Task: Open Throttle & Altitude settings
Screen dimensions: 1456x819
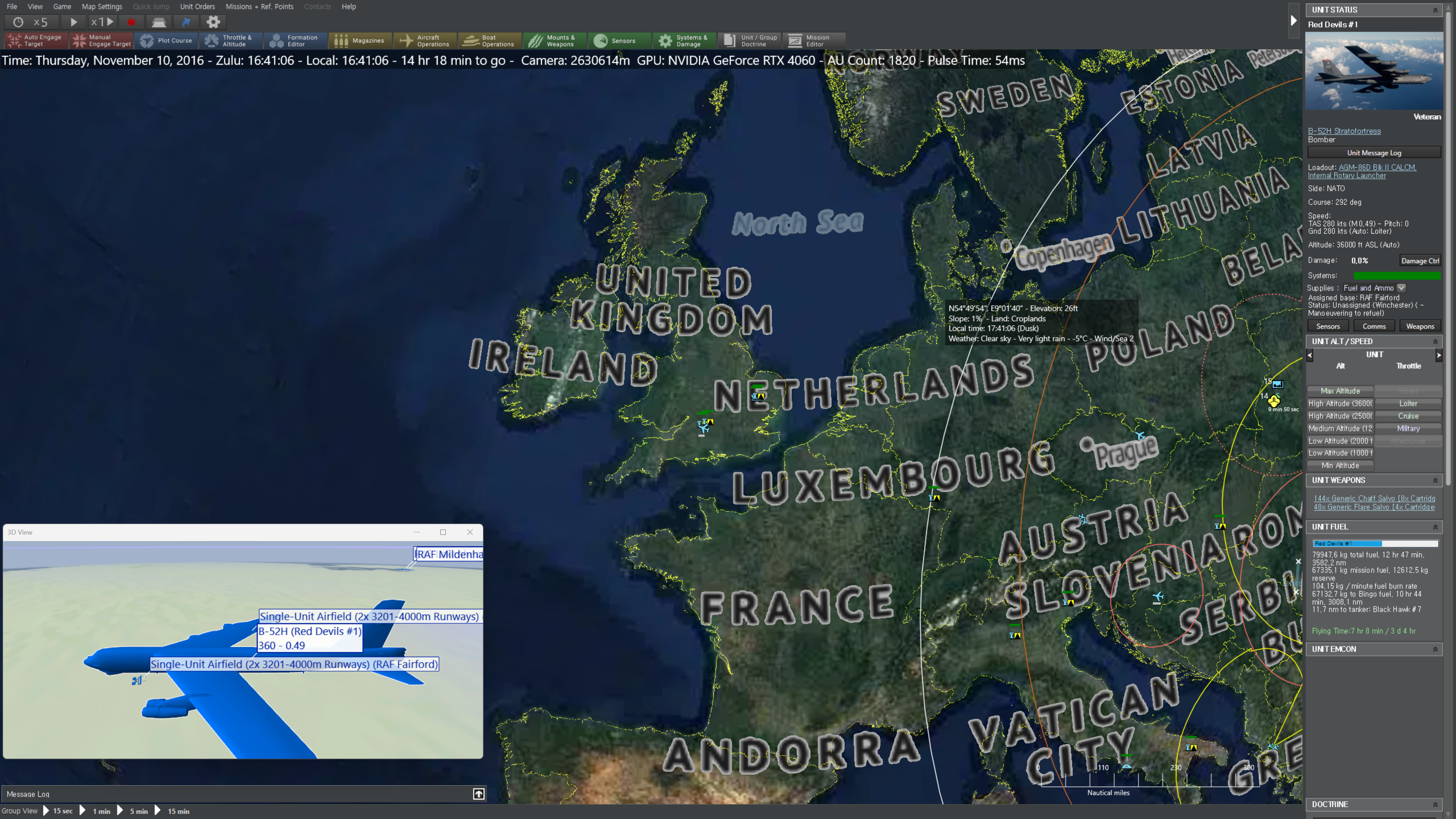Action: point(231,41)
